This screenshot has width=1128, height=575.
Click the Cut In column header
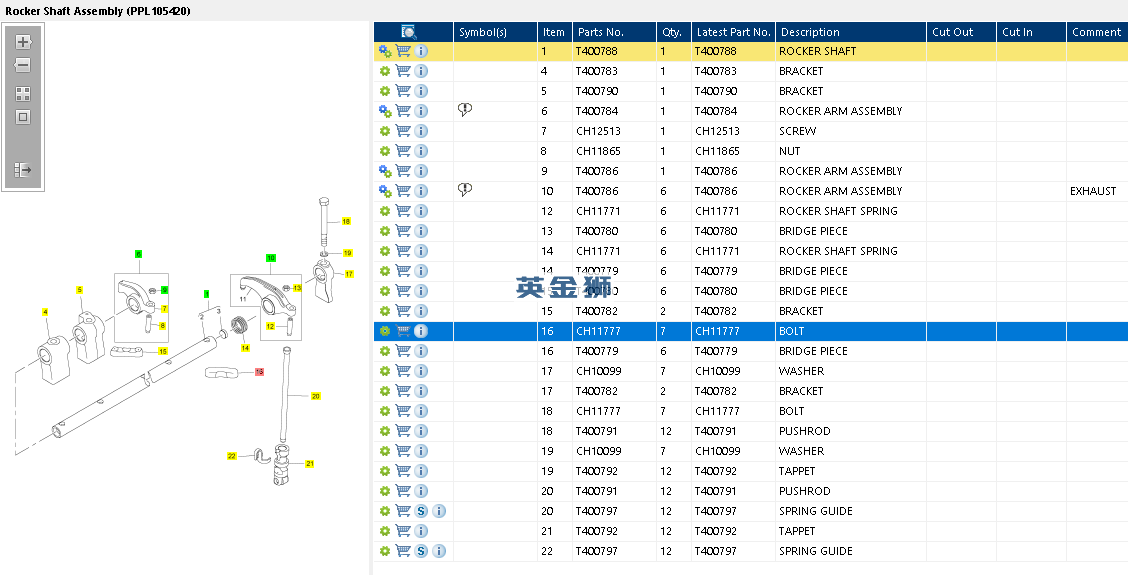click(x=1031, y=32)
